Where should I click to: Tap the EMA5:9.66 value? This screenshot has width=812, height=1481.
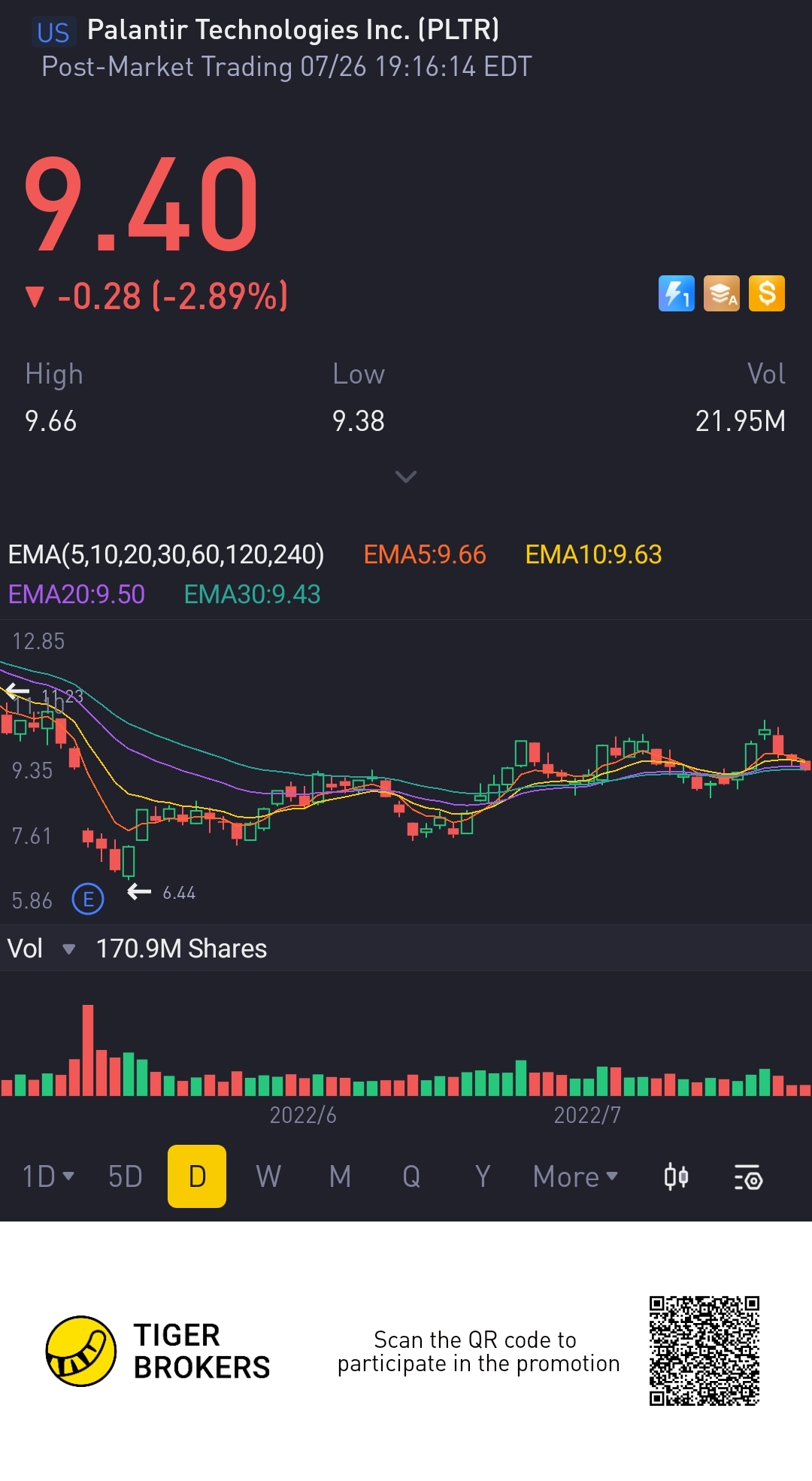pos(425,554)
